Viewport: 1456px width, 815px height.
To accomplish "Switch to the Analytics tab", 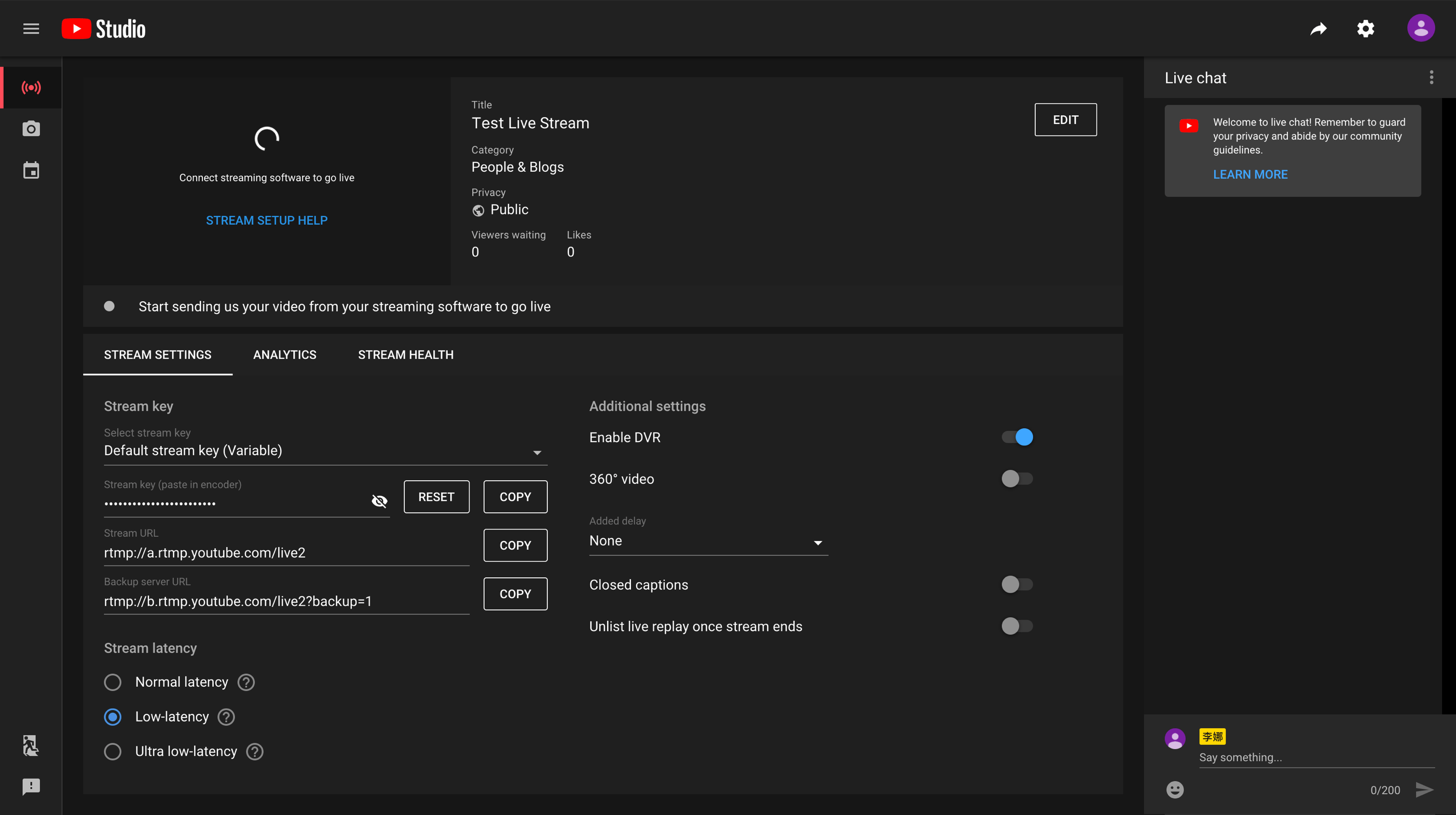I will tap(284, 355).
